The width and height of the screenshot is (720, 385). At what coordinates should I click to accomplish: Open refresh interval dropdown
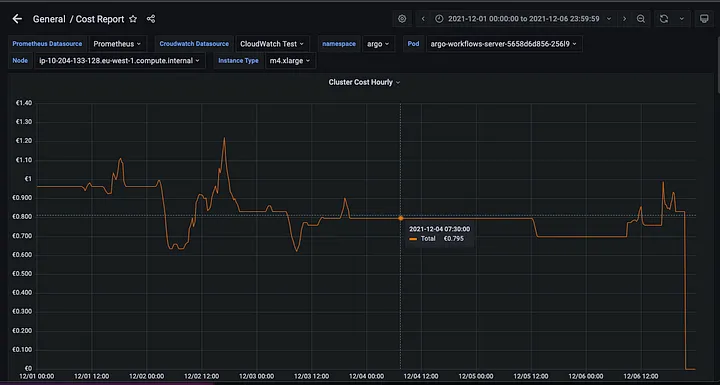tap(681, 19)
